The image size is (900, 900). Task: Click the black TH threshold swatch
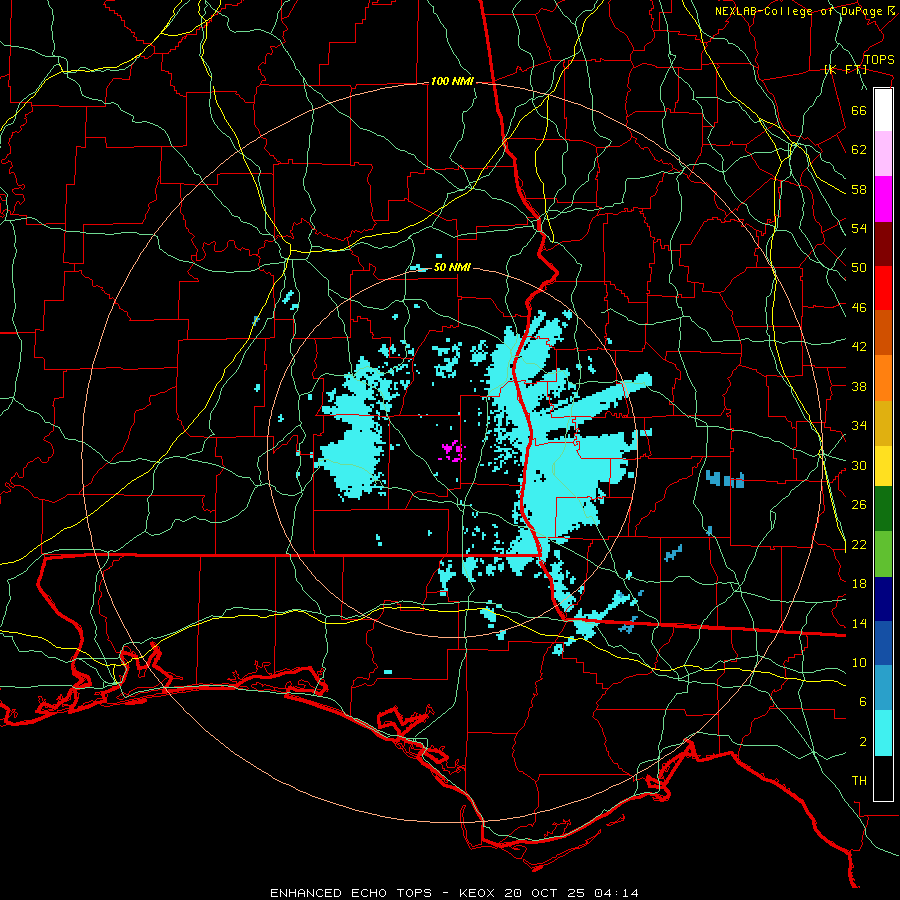click(883, 778)
